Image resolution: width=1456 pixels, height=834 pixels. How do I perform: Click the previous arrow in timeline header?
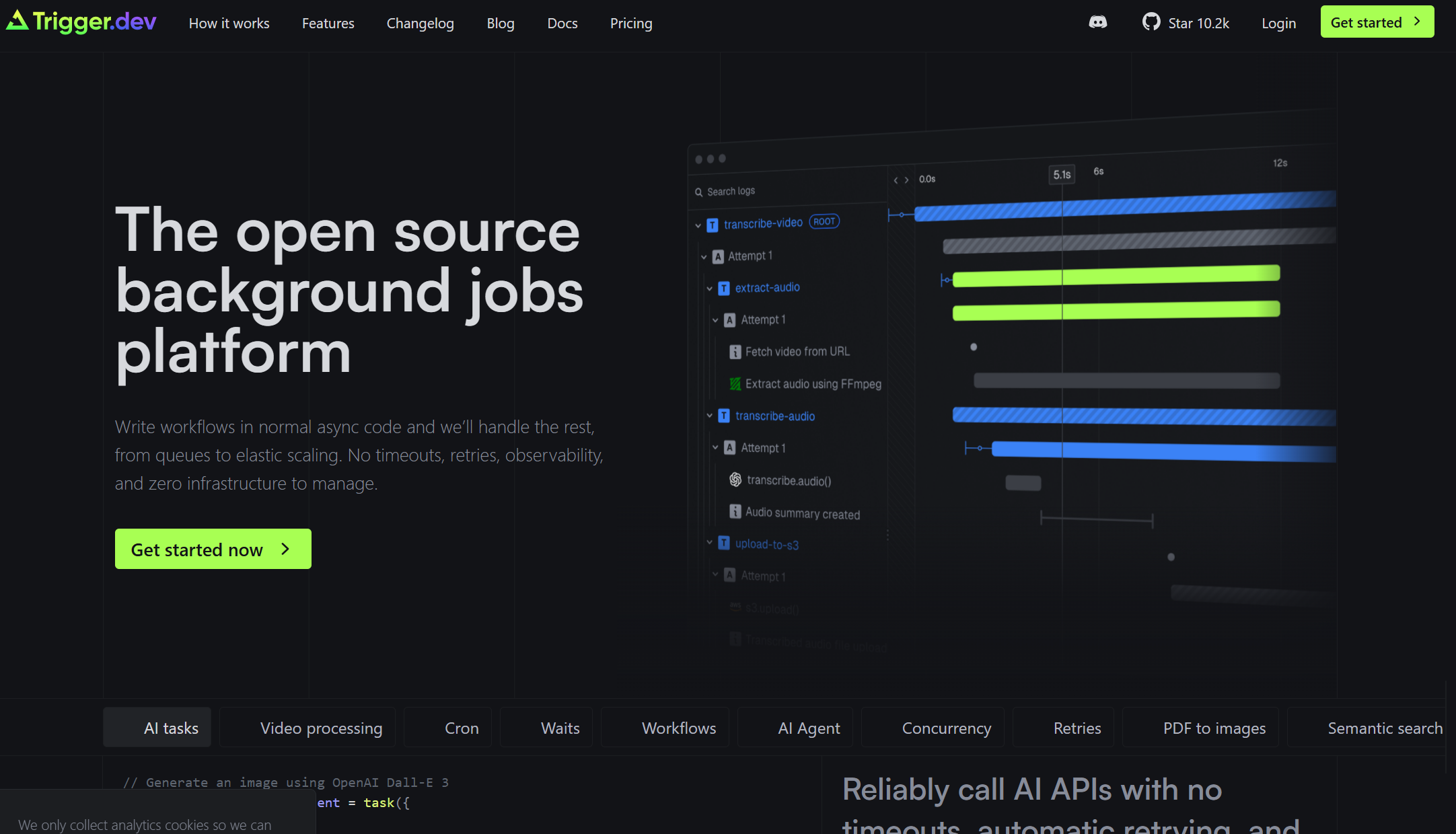coord(896,180)
